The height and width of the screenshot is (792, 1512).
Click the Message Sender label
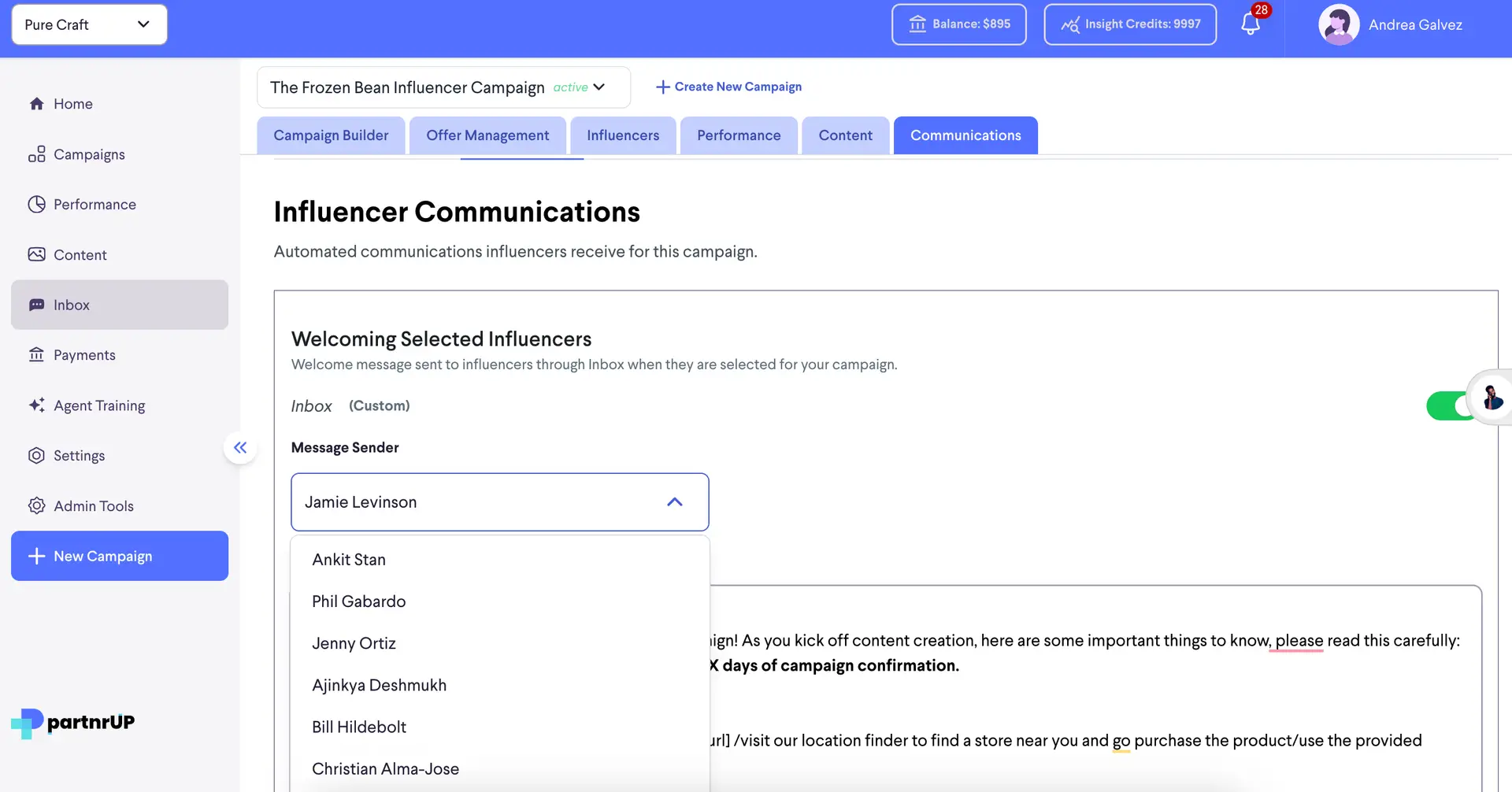345,447
